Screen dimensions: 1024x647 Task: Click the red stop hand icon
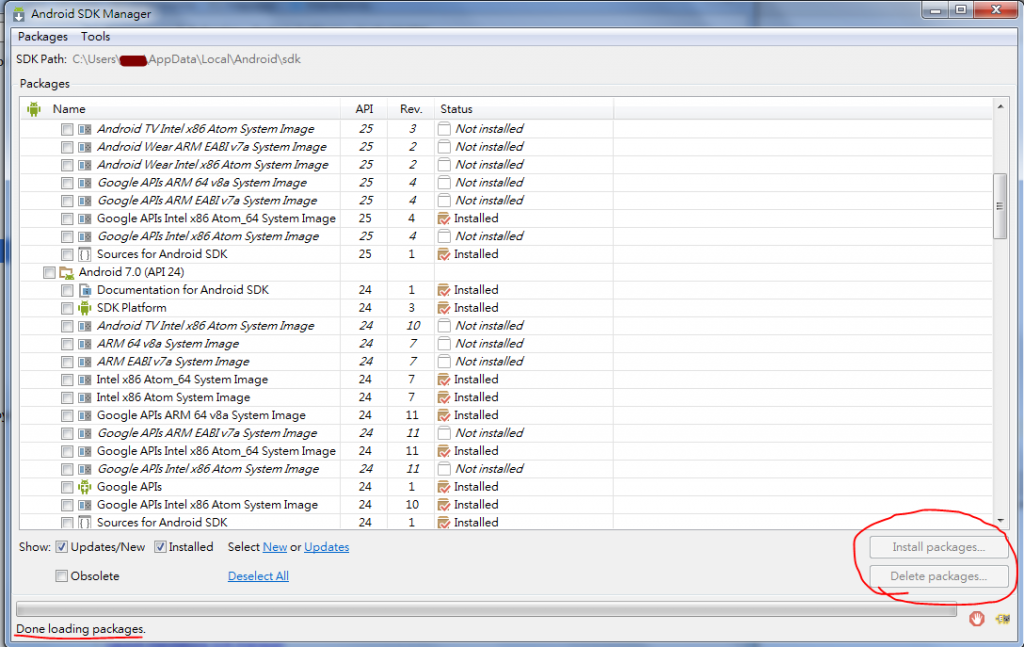point(976,618)
